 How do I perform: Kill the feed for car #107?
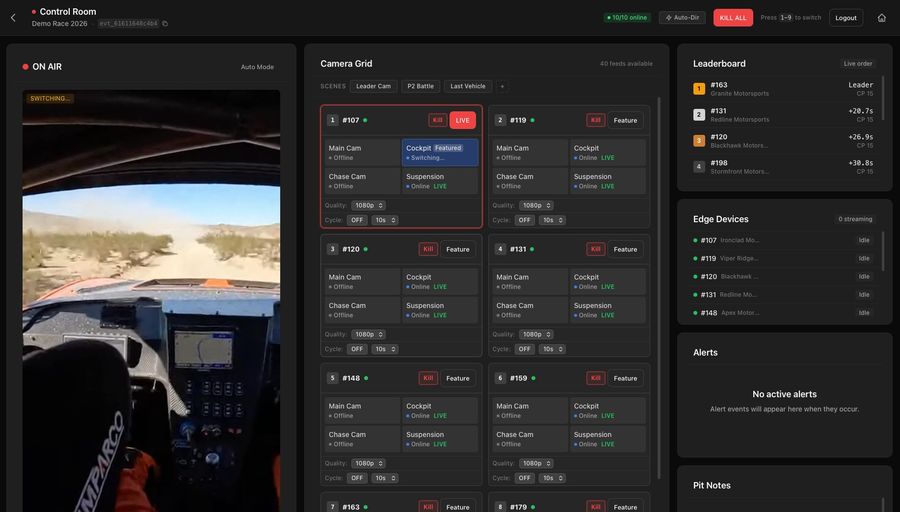[x=437, y=120]
